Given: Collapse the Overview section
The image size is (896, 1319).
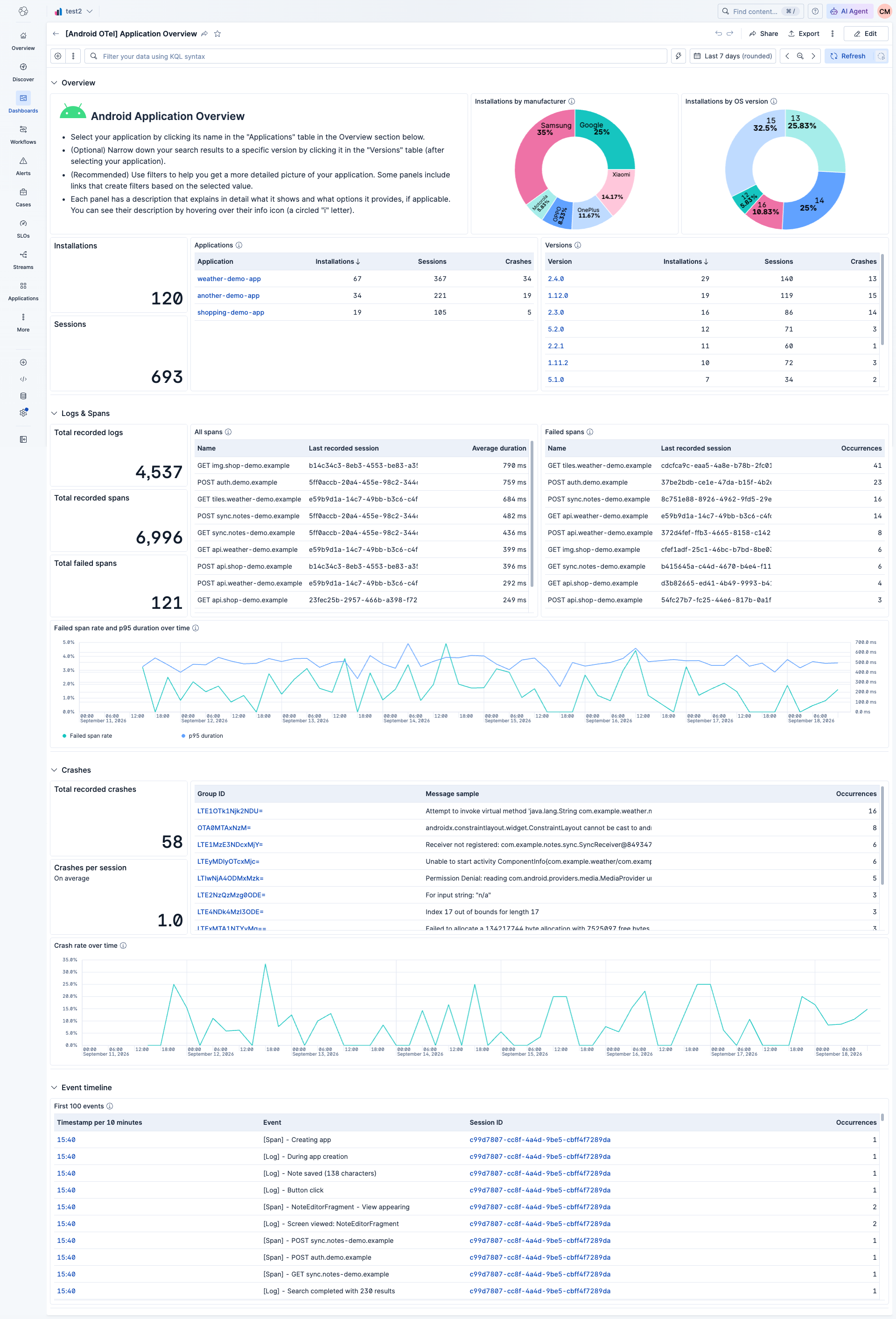Looking at the screenshot, I should tap(55, 83).
